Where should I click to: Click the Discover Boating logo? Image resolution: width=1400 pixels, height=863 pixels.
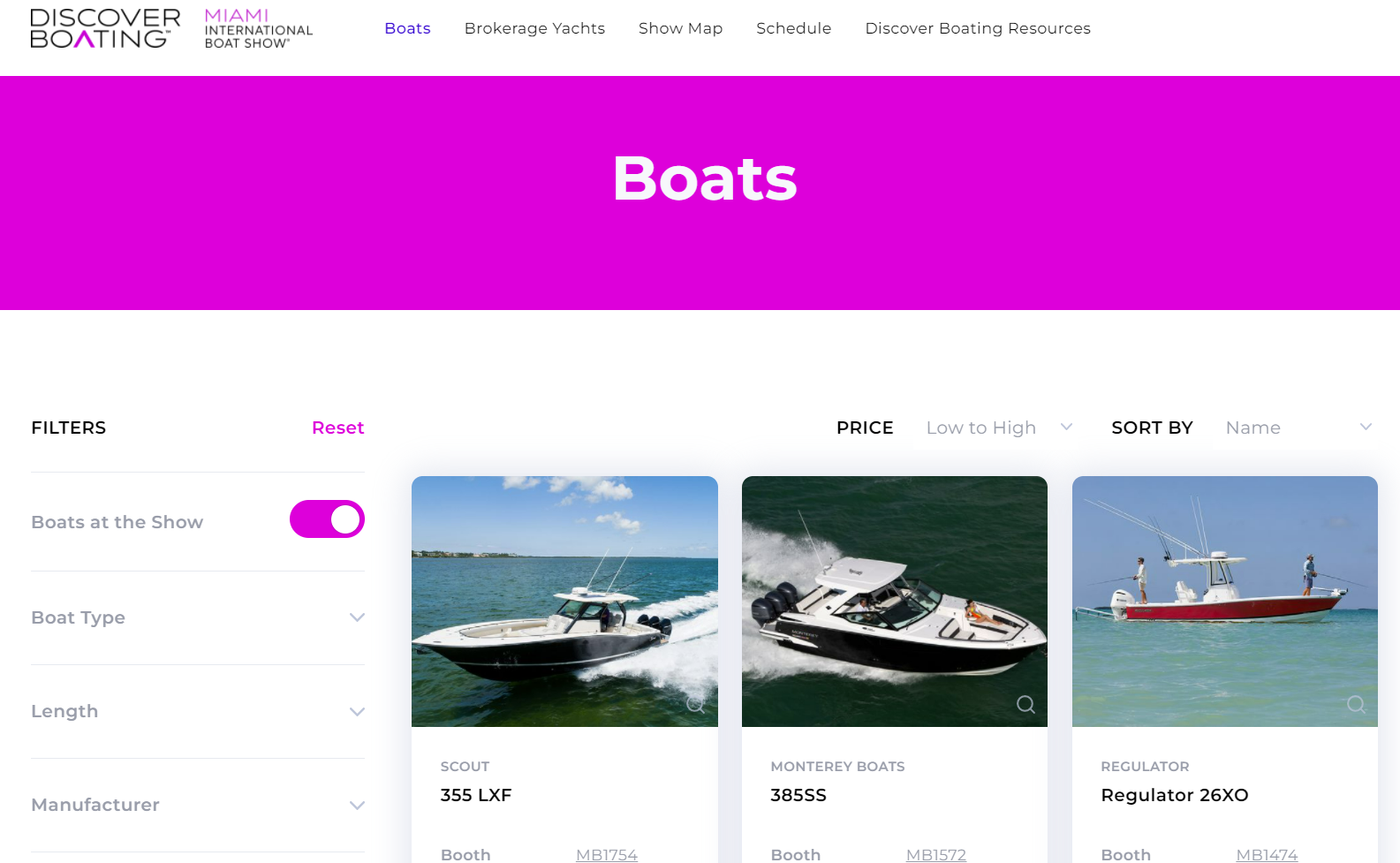click(105, 28)
